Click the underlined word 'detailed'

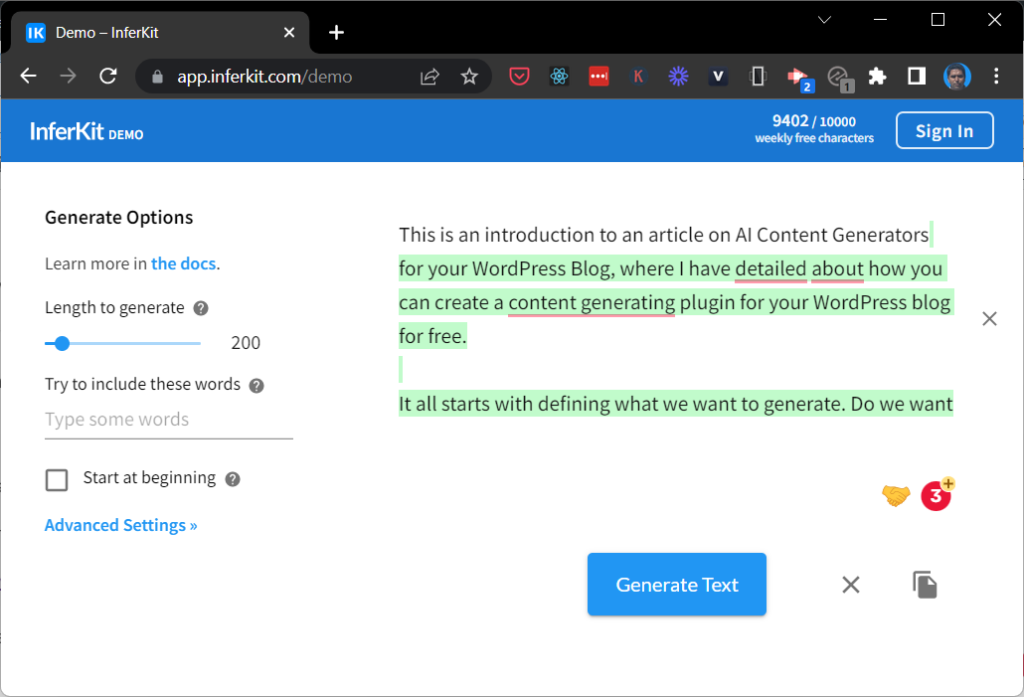click(x=771, y=269)
